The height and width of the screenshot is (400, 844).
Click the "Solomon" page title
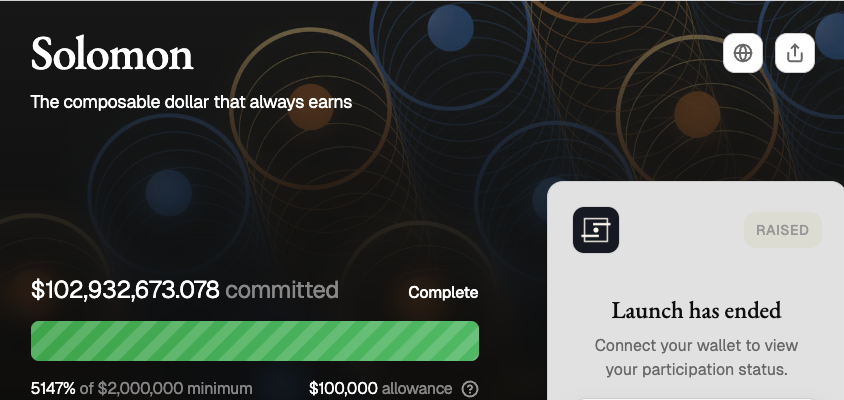112,54
